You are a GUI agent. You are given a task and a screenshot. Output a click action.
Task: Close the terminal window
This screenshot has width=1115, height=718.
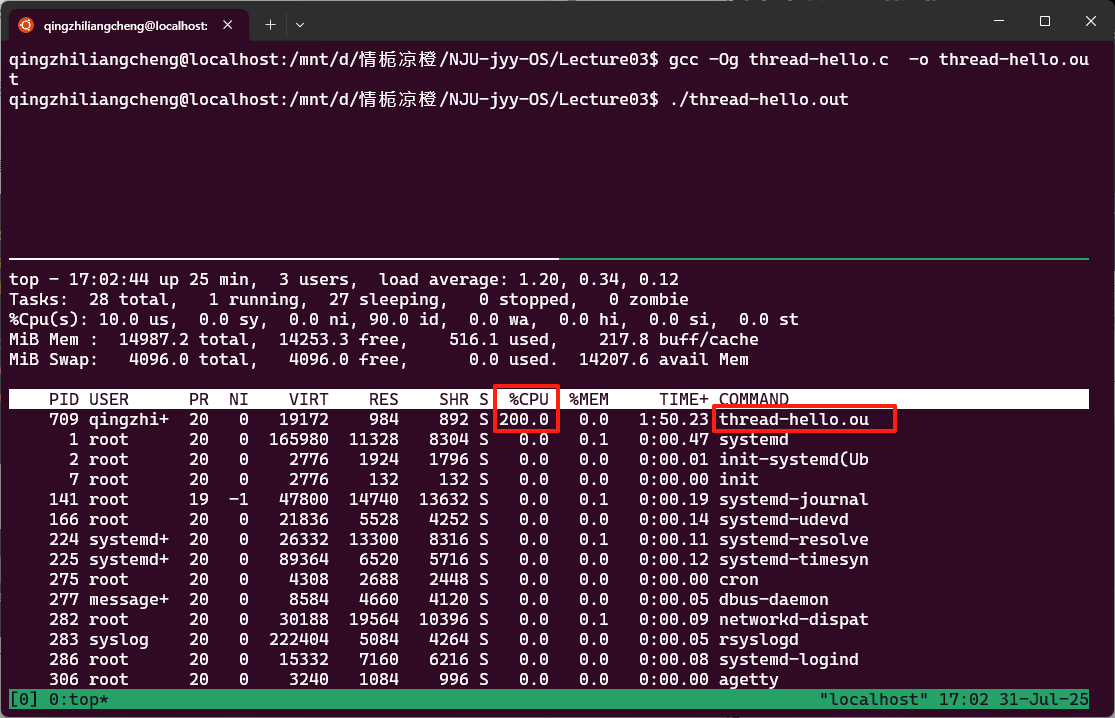[x=1090, y=21]
